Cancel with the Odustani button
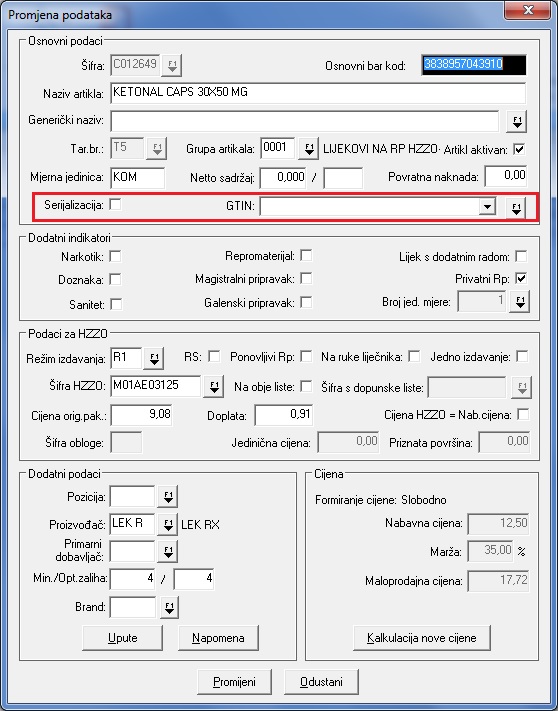 321,682
